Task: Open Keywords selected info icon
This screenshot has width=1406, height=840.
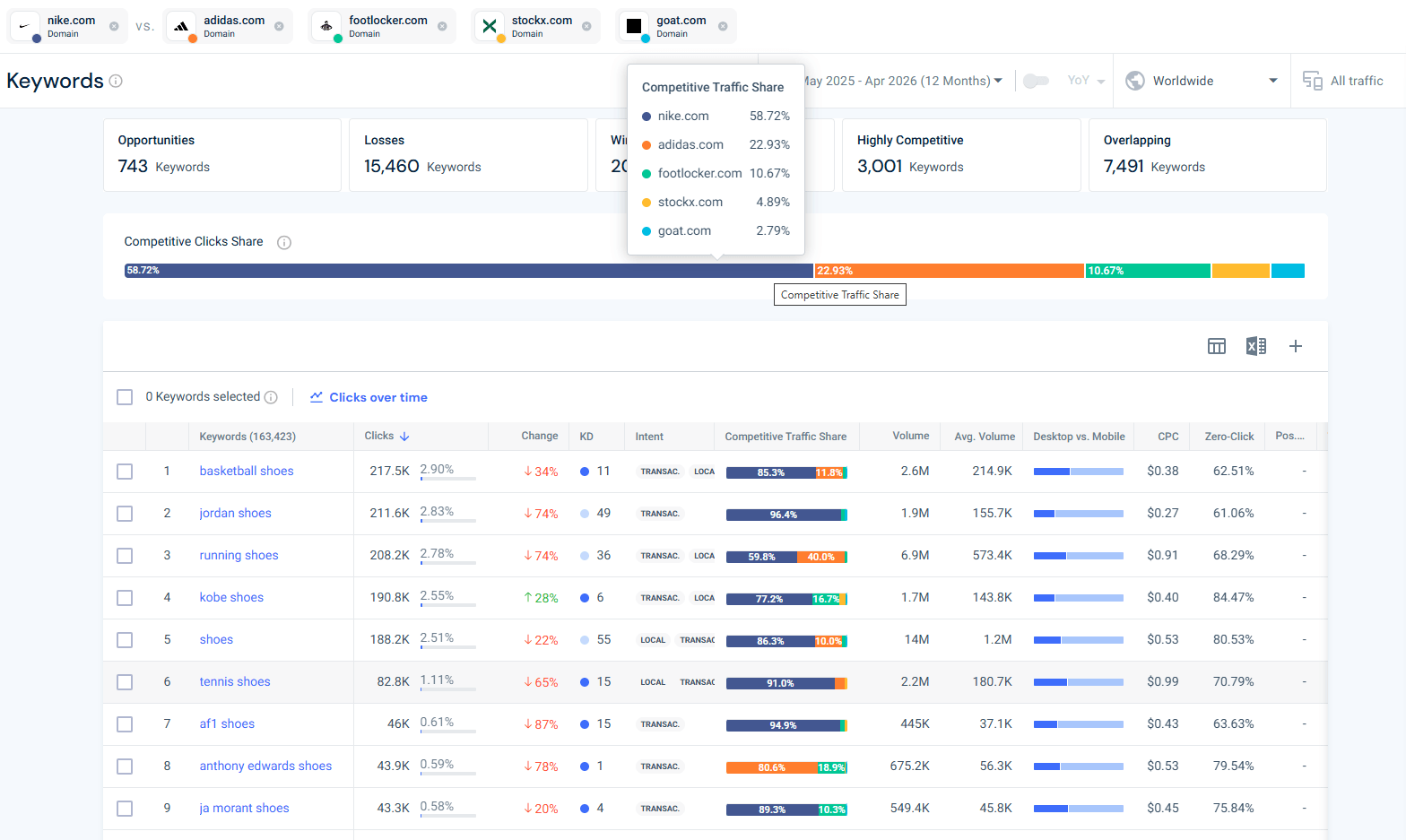Action: pyautogui.click(x=271, y=397)
